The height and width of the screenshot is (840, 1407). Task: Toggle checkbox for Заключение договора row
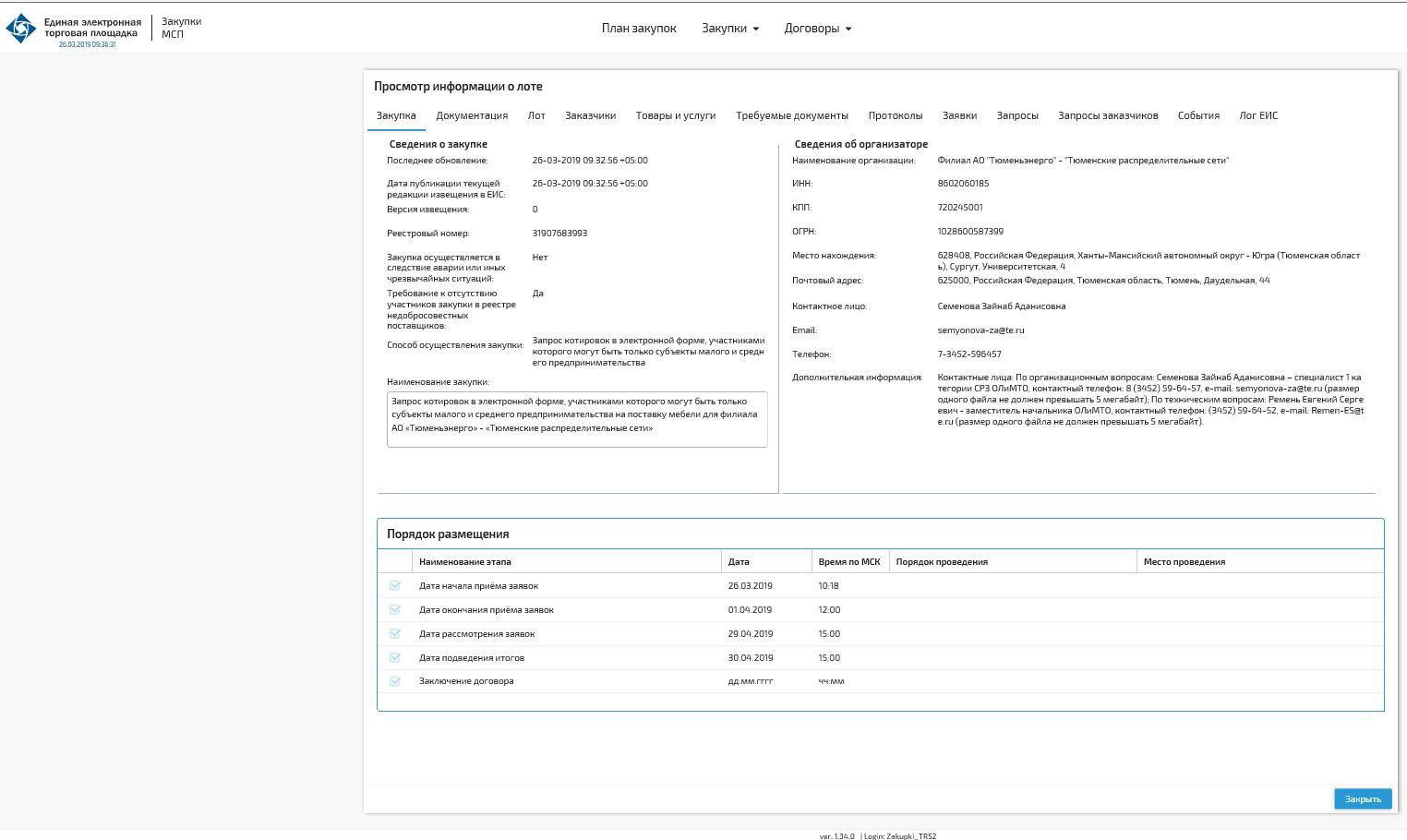[x=395, y=681]
